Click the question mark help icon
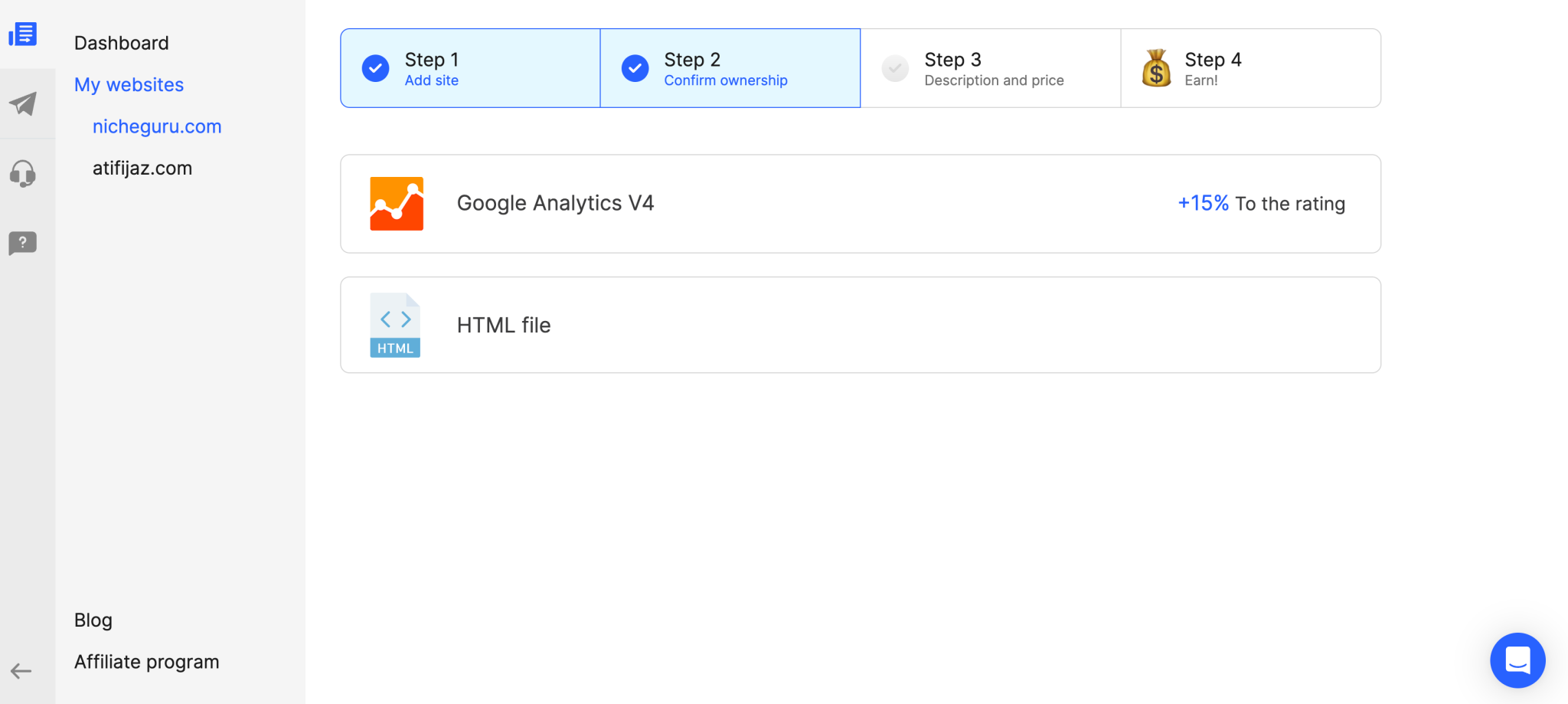1568x704 pixels. click(23, 244)
